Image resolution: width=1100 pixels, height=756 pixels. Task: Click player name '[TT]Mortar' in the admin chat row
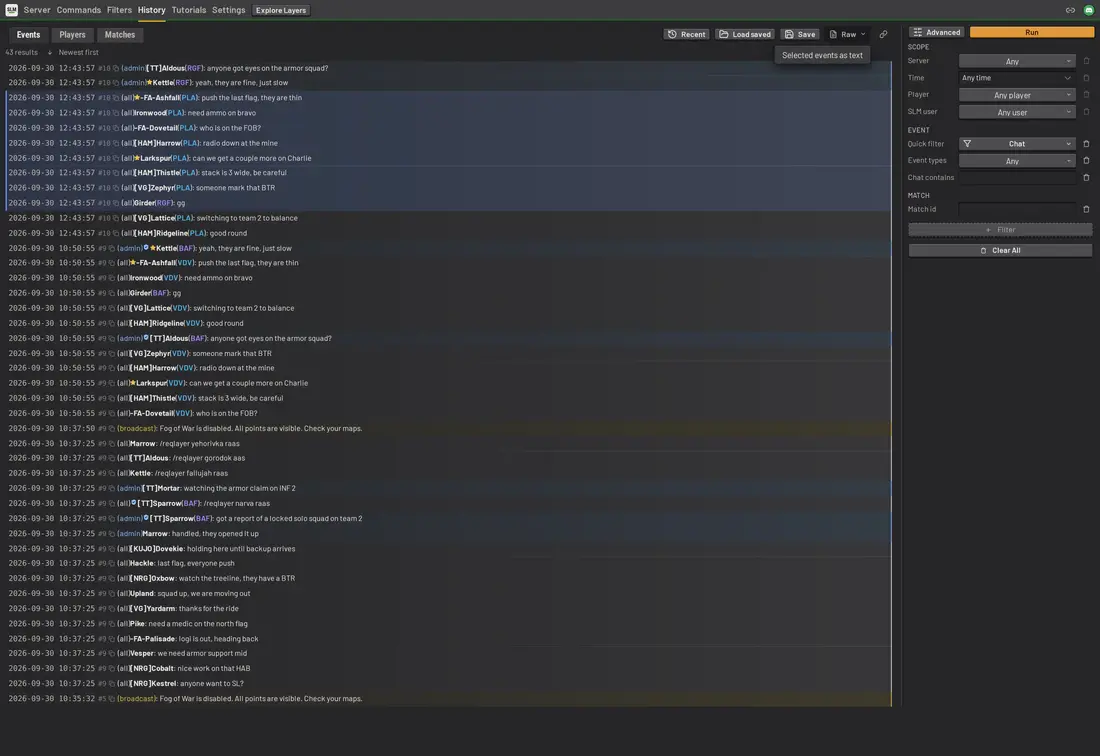click(161, 488)
